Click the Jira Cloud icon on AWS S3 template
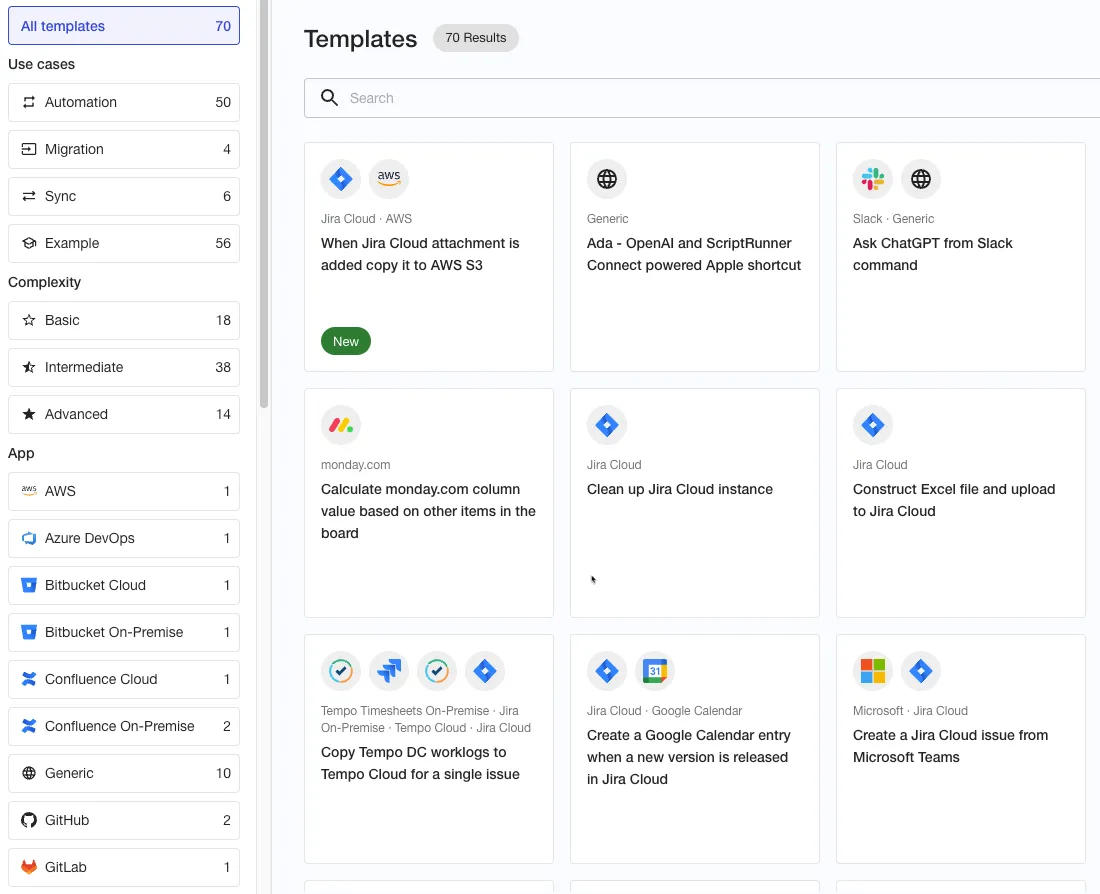Screen dimensions: 1100x894 click(x=341, y=179)
